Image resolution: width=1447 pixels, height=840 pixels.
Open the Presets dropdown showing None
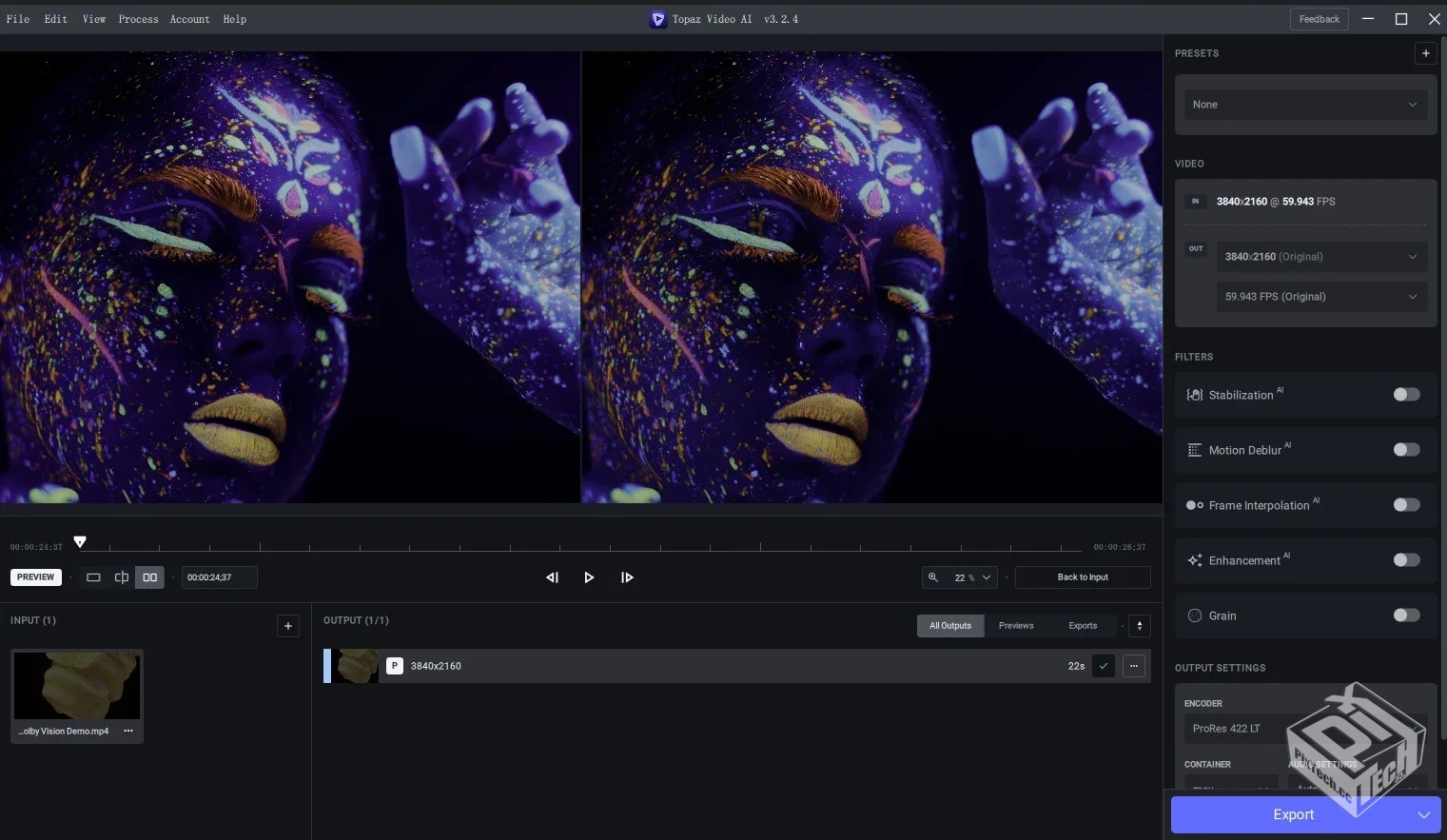[1304, 105]
